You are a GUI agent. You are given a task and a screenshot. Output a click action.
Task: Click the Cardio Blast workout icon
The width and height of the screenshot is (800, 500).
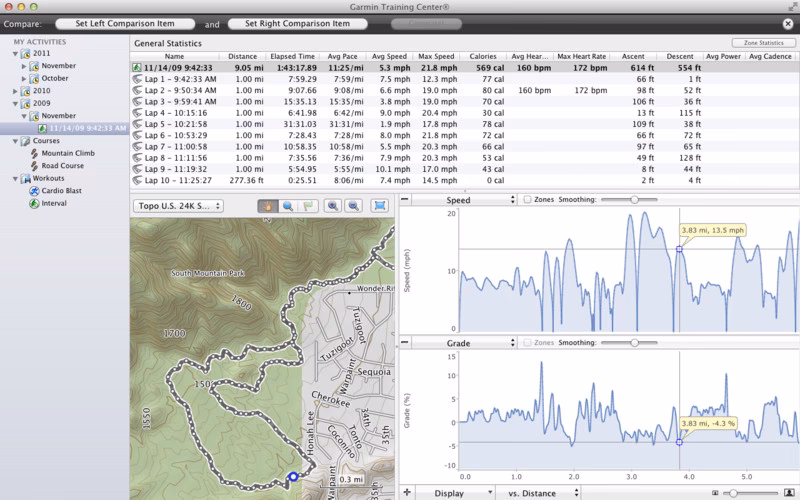34,191
